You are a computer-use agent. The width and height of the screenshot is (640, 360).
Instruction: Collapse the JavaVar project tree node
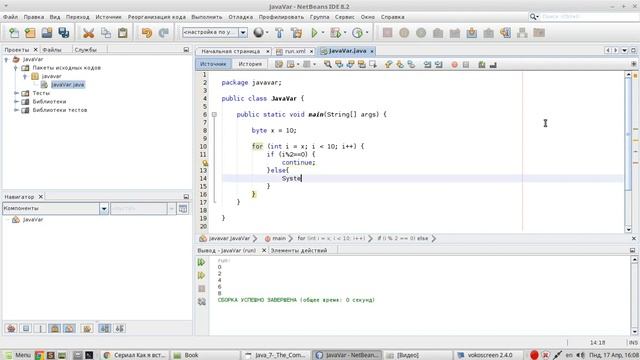[7, 60]
